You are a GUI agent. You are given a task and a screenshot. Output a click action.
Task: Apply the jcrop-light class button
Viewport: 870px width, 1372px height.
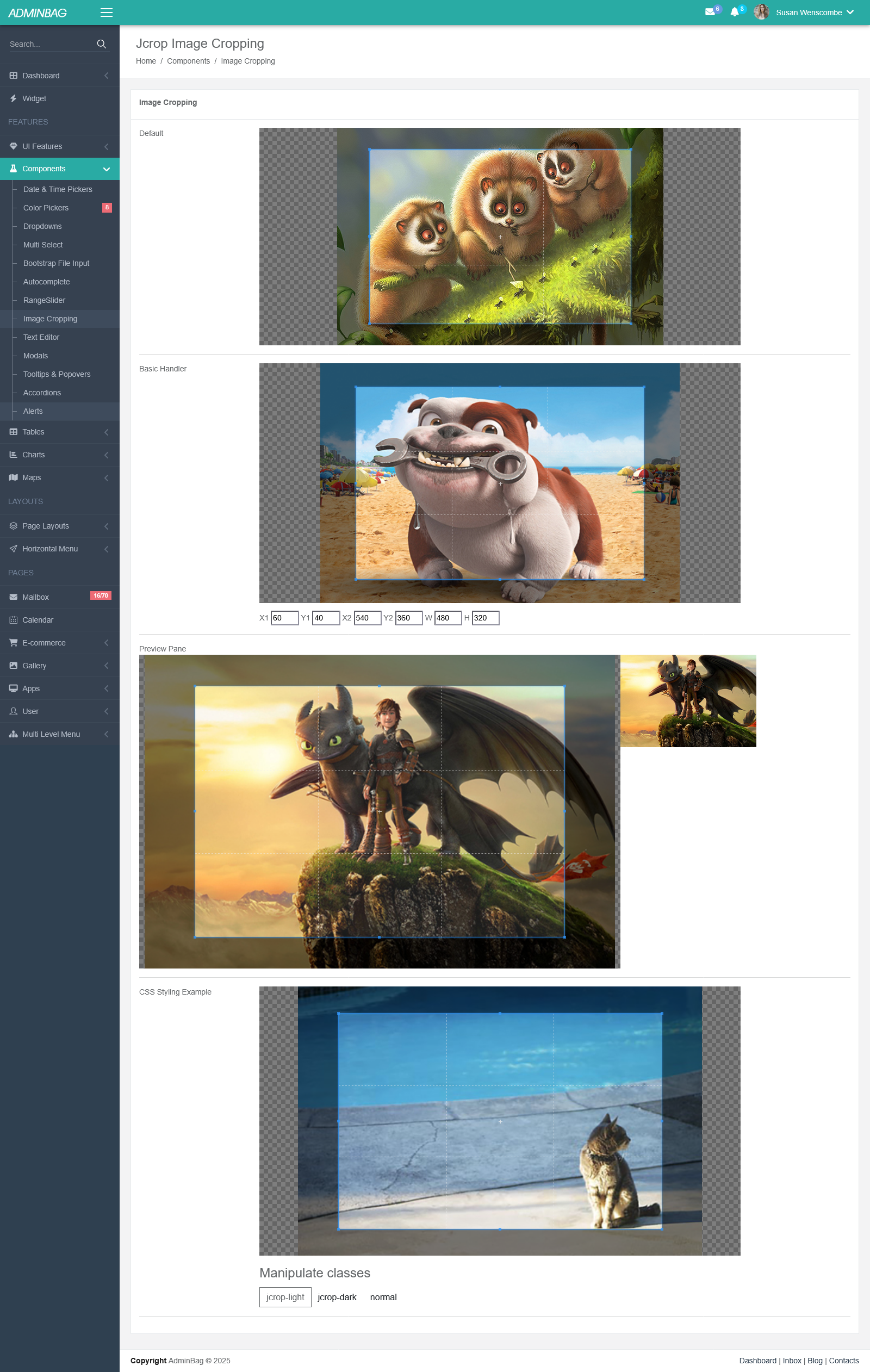pos(285,1297)
